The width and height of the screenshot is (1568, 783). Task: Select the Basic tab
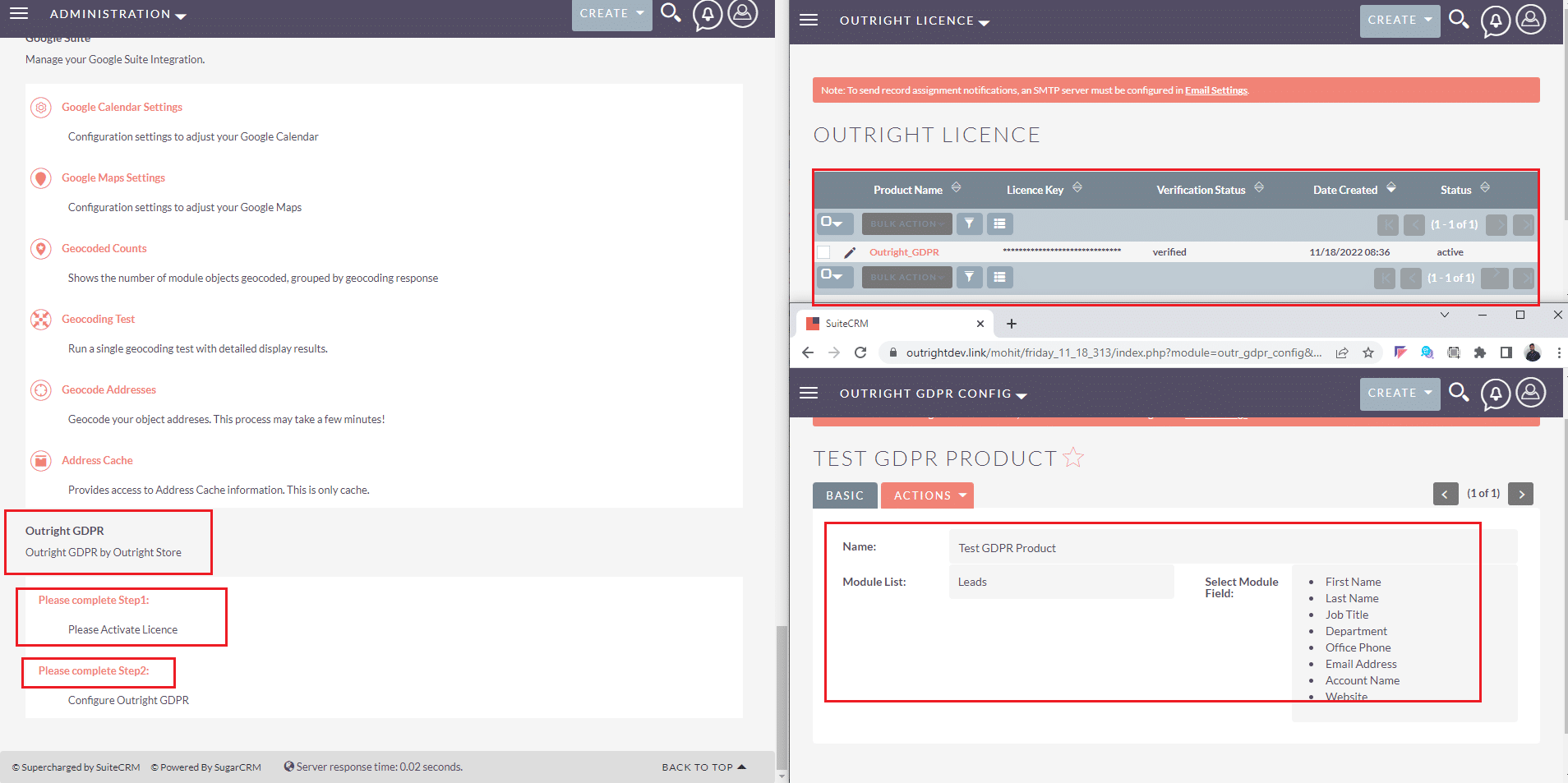point(845,495)
